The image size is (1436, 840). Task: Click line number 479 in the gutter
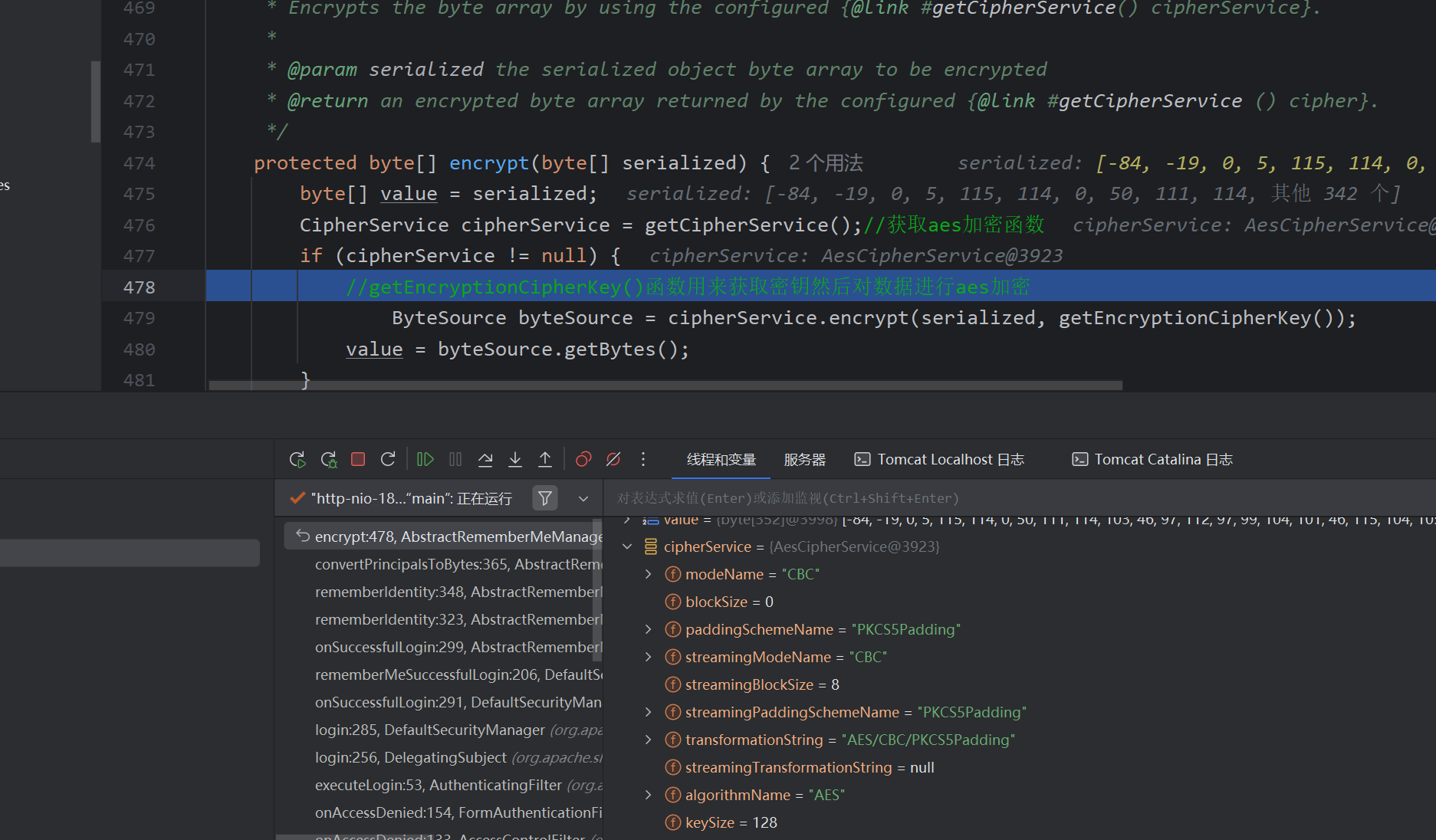tap(139, 318)
